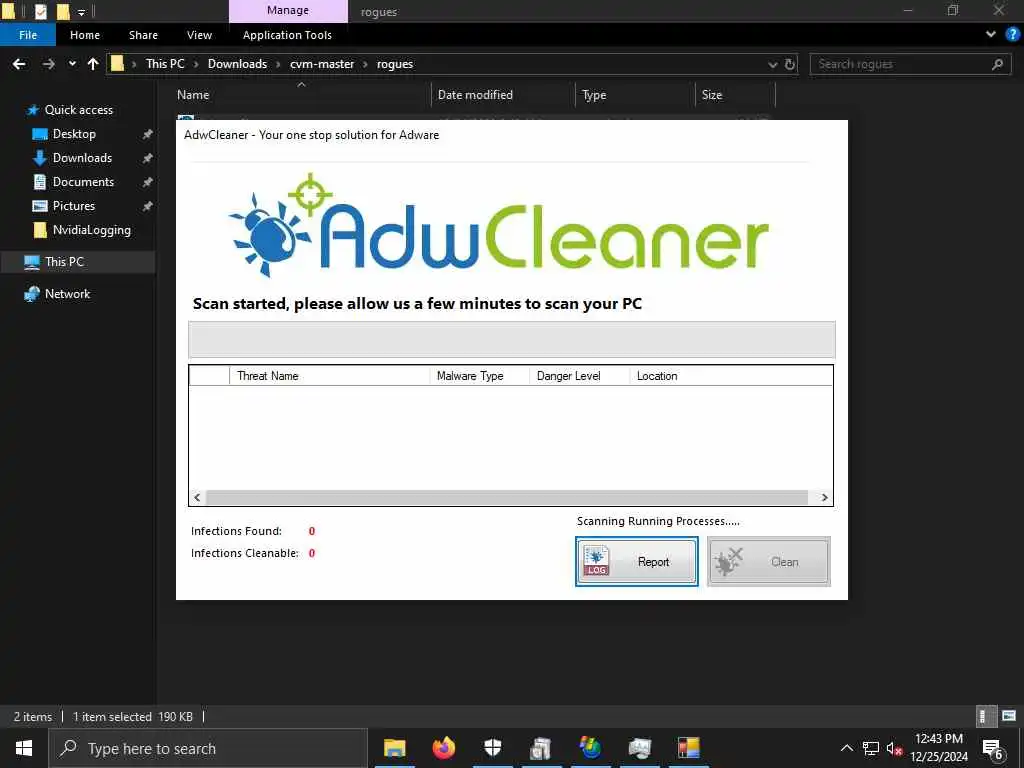Open Desktop in the navigation pane

point(74,134)
